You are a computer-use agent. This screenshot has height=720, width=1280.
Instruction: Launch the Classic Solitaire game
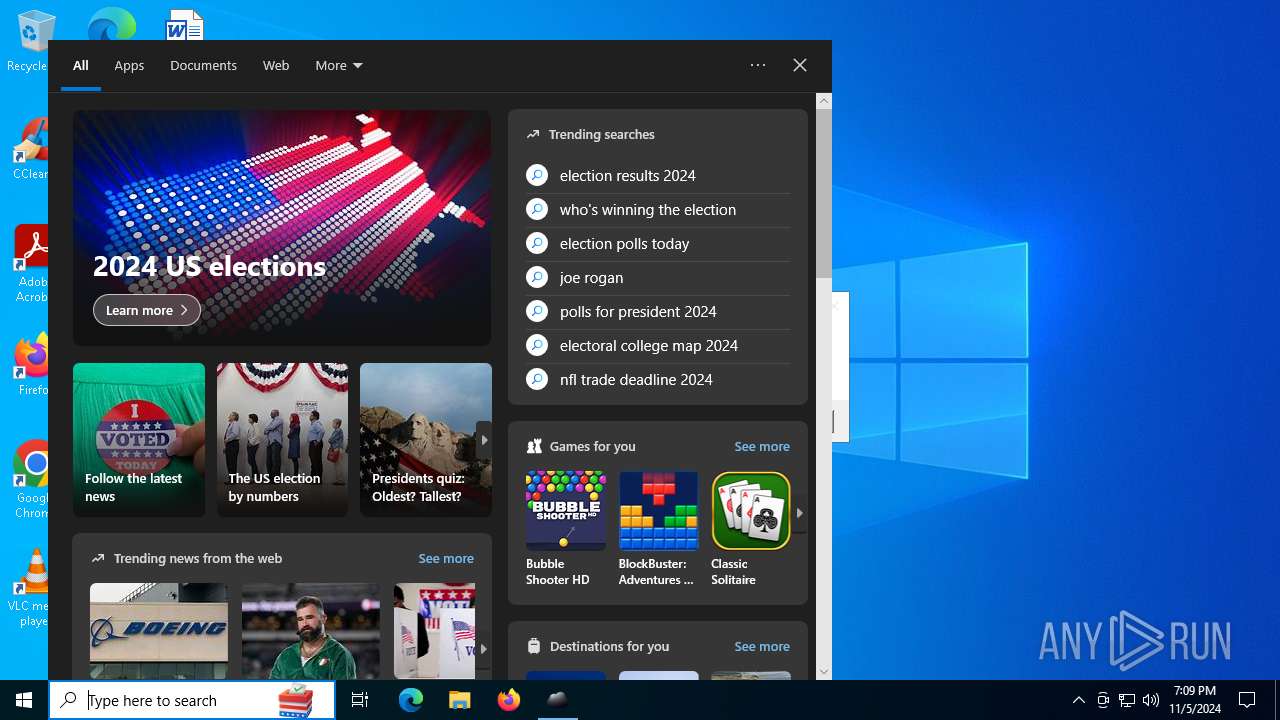click(751, 529)
